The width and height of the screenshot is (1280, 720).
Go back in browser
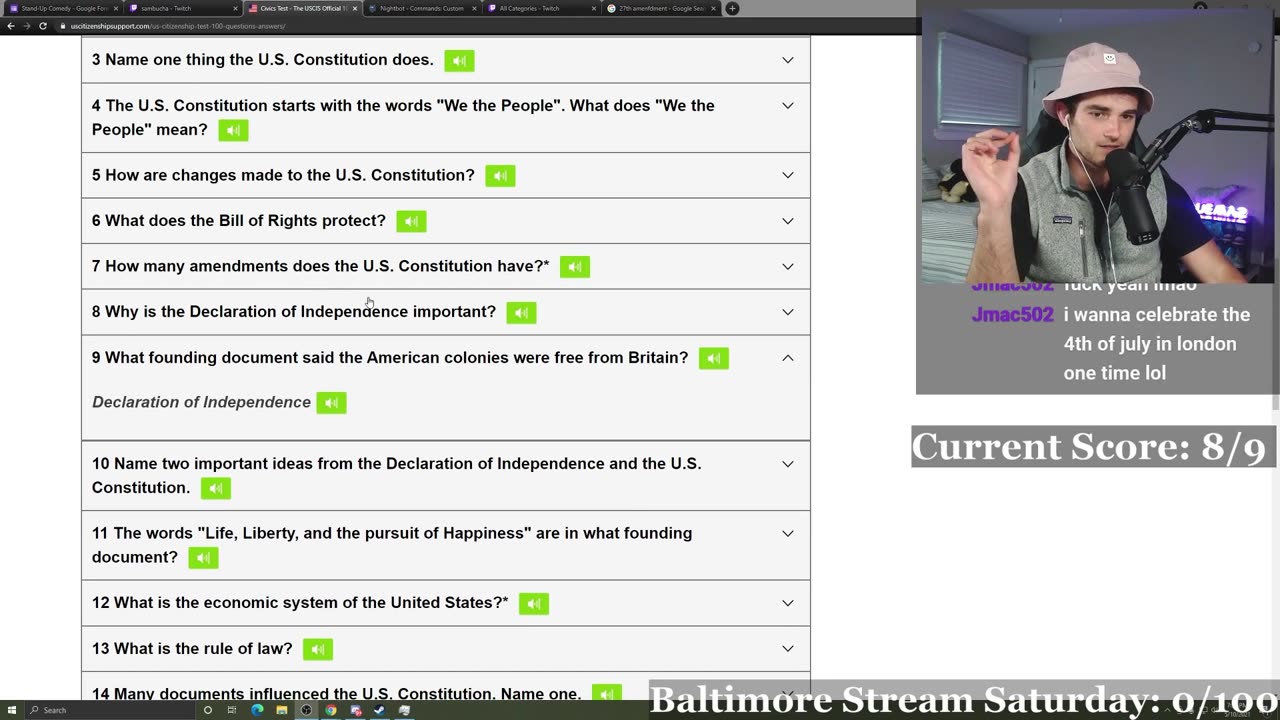click(10, 25)
